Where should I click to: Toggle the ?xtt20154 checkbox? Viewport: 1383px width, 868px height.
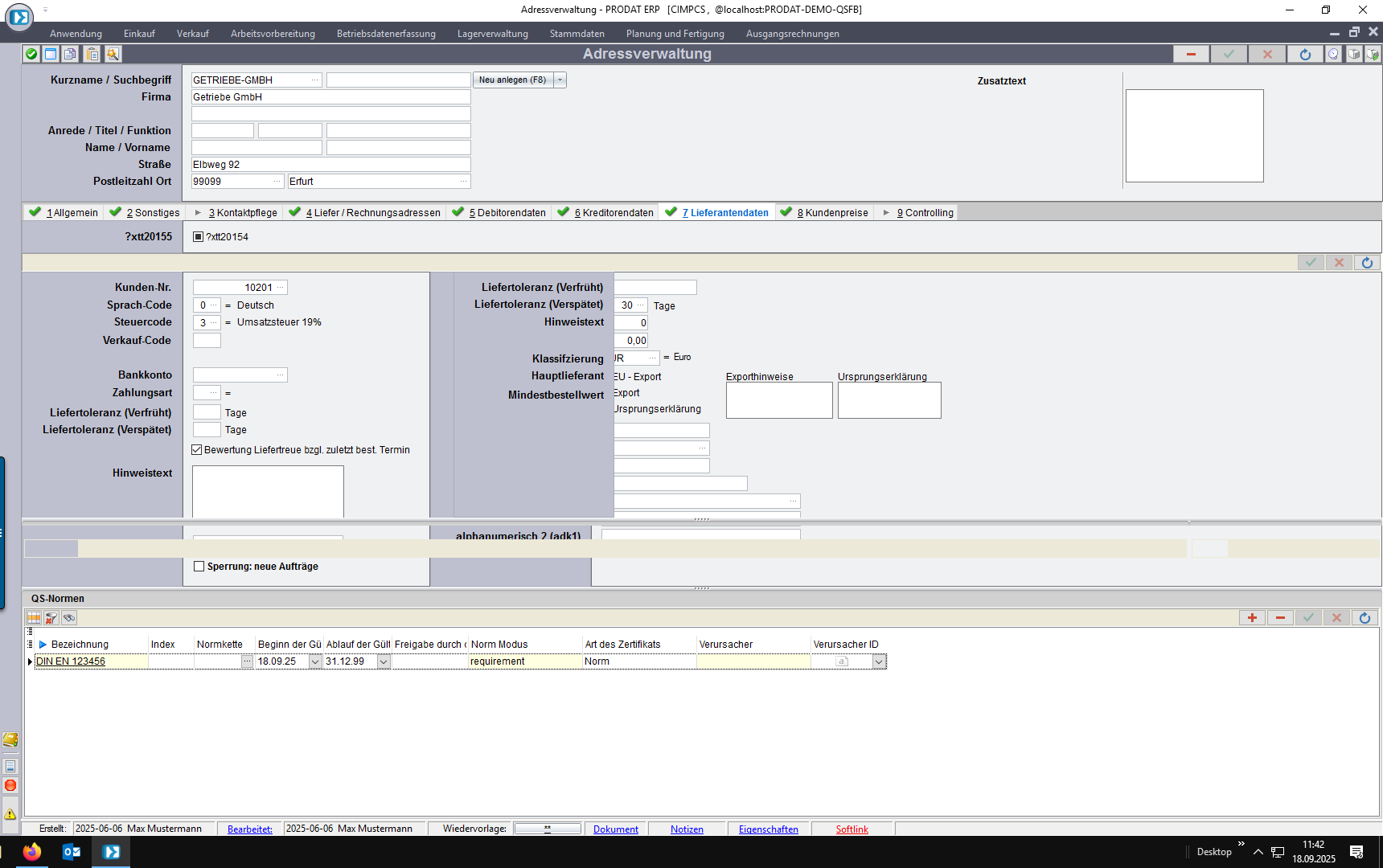click(199, 237)
